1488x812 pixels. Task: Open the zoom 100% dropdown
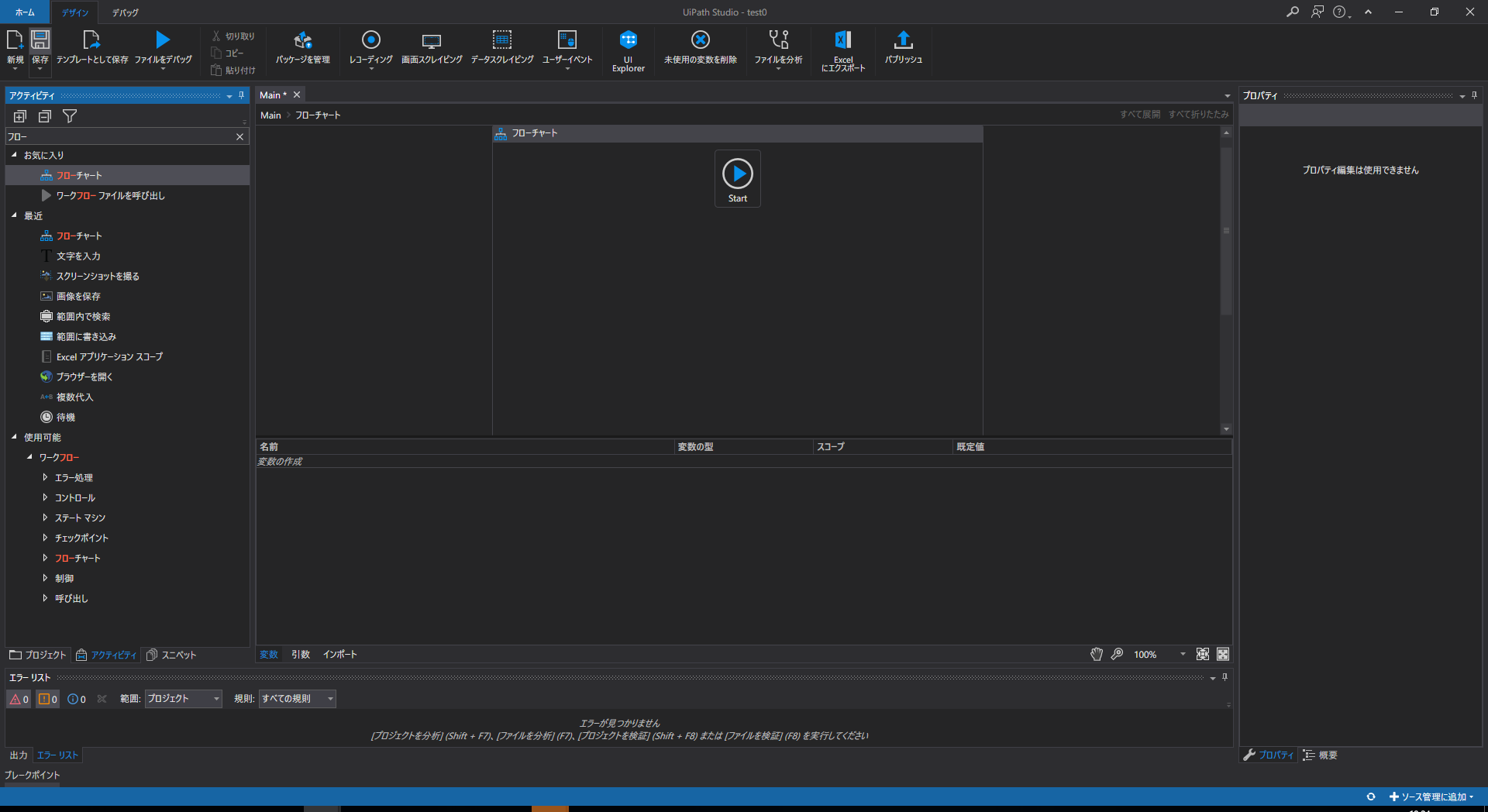(x=1183, y=655)
